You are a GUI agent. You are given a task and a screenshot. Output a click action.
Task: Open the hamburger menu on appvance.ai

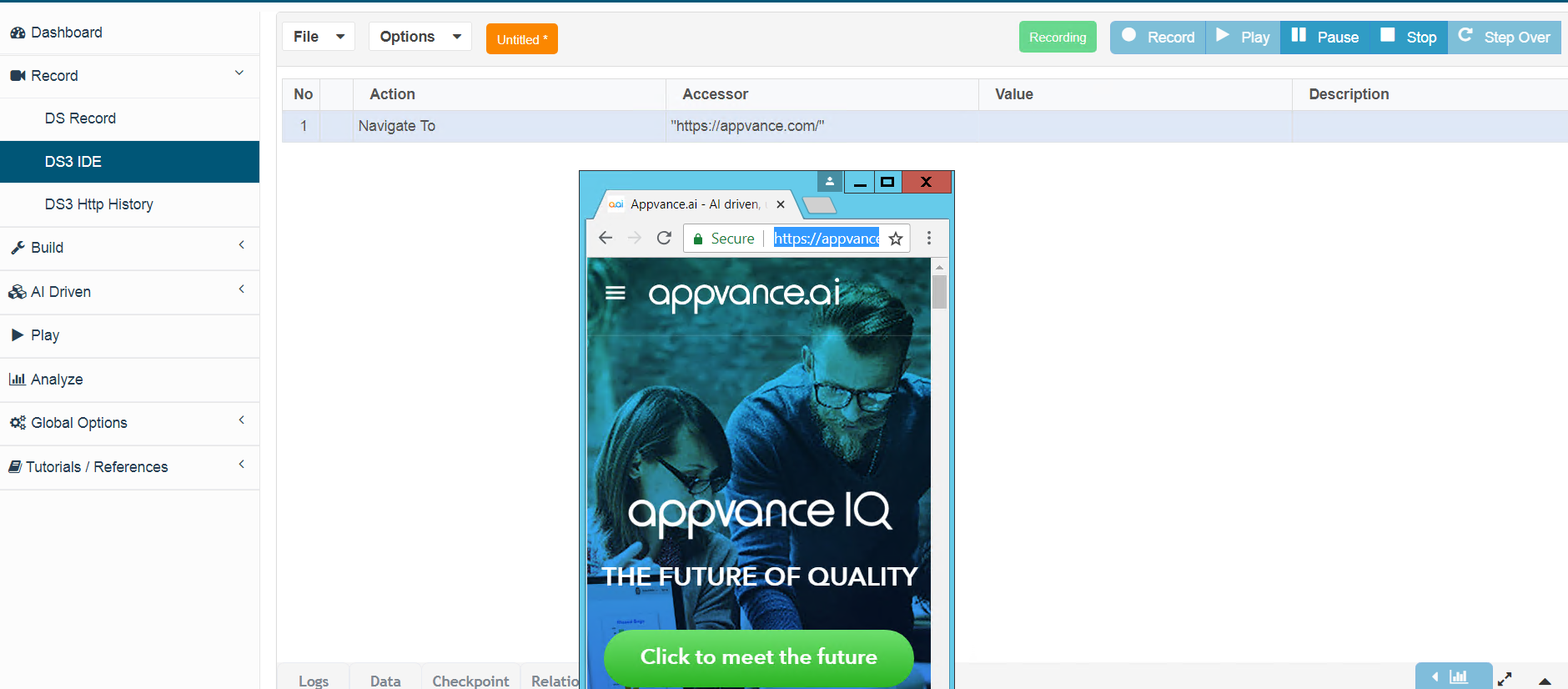click(x=616, y=293)
